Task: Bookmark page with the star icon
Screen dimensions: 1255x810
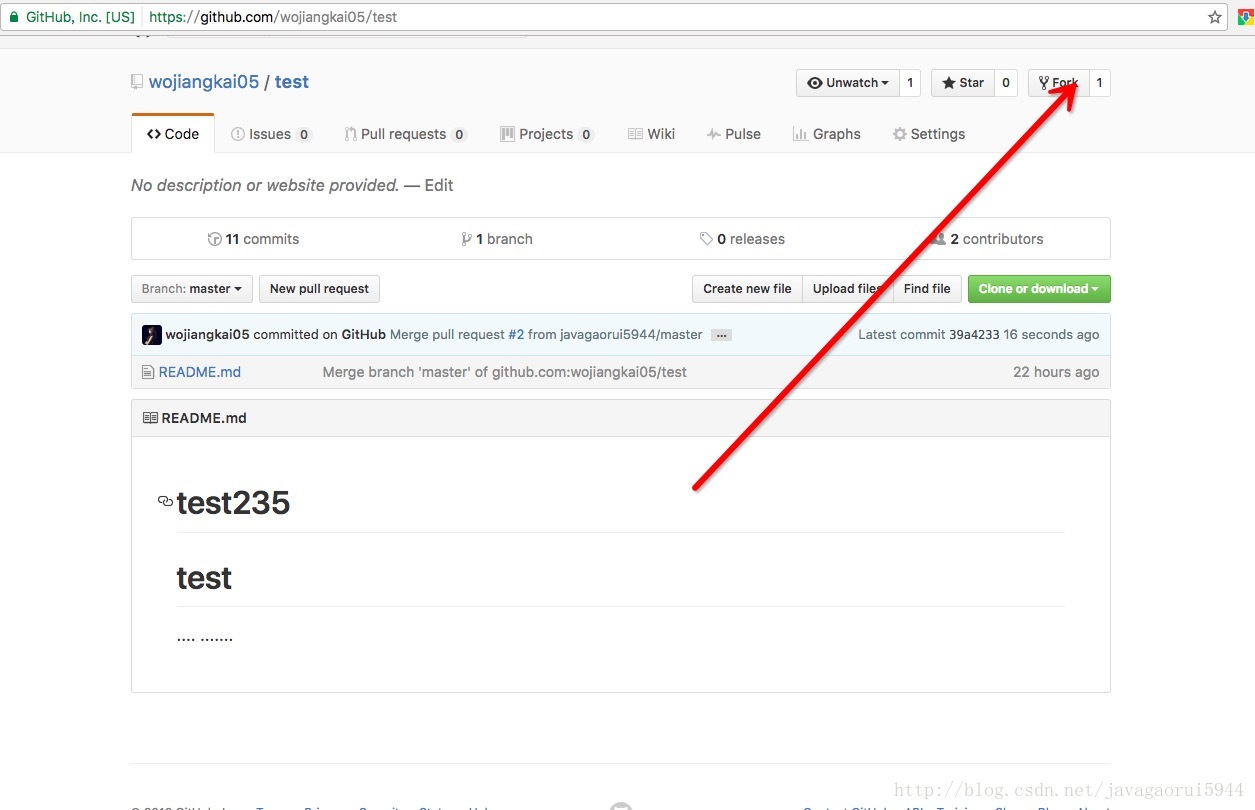Action: point(1215,17)
